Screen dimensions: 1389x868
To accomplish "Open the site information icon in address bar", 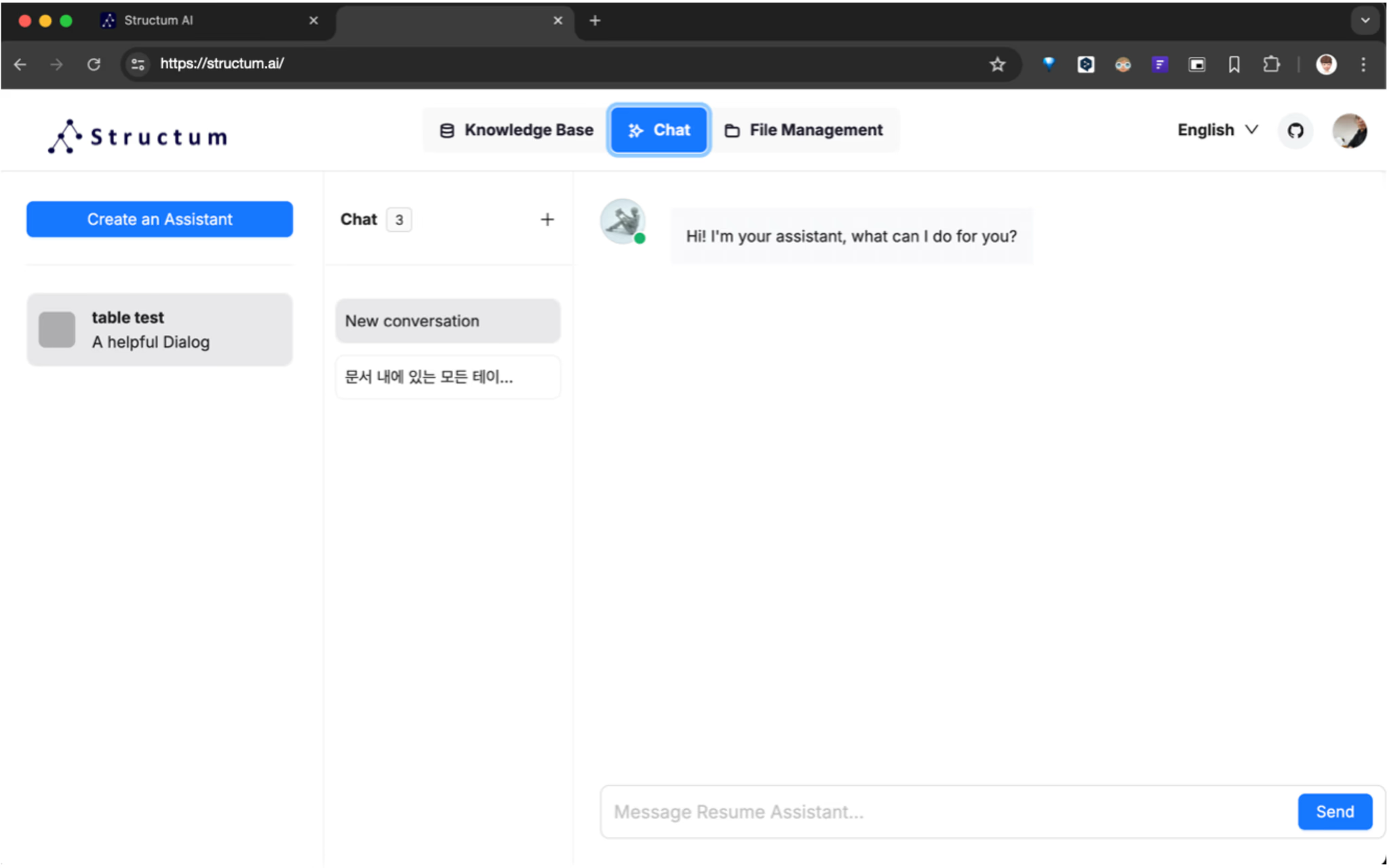I will pos(138,64).
